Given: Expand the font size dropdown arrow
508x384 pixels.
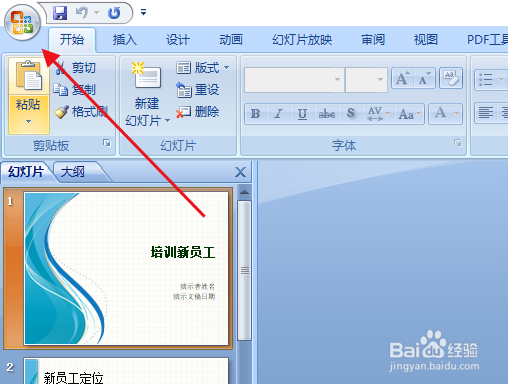Looking at the screenshot, I should [380, 79].
